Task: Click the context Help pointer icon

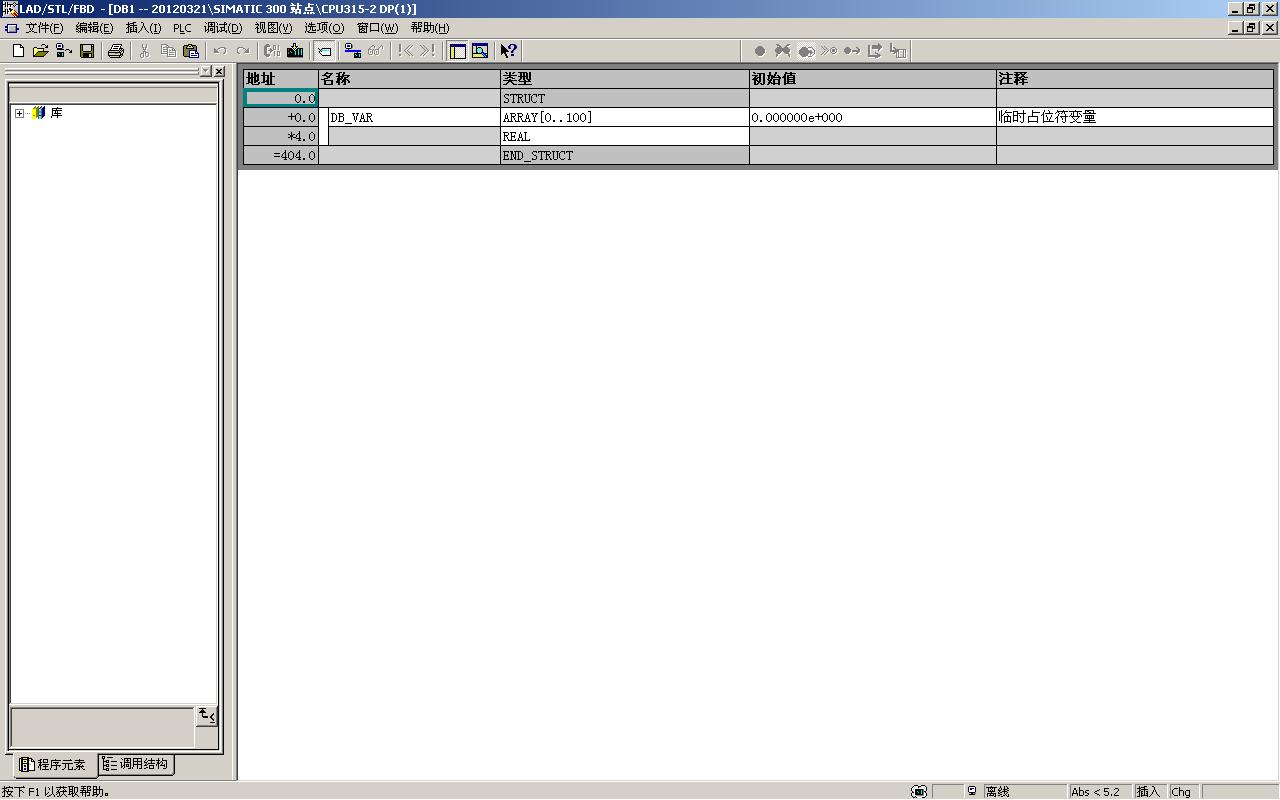Action: 509,51
